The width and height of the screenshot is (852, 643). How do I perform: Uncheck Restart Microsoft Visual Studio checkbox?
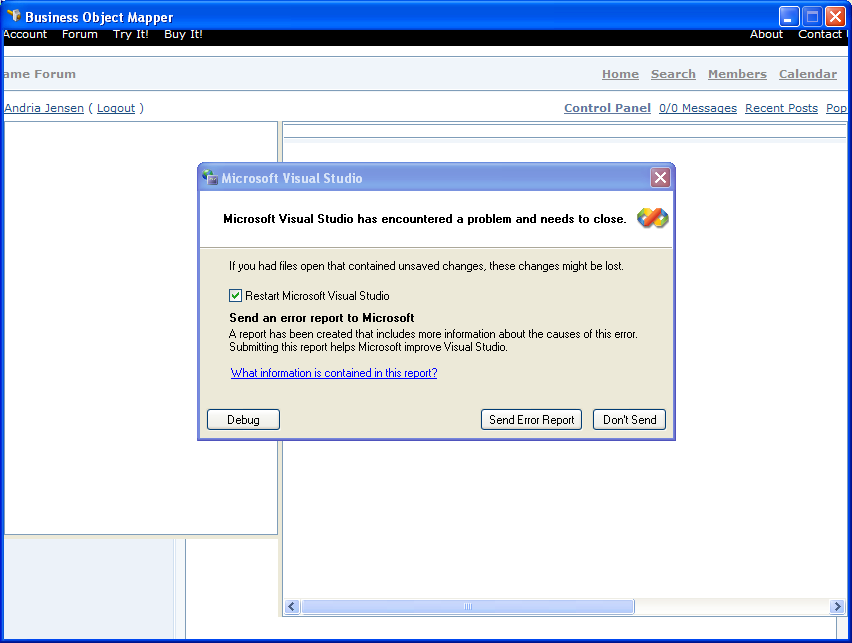pos(236,296)
